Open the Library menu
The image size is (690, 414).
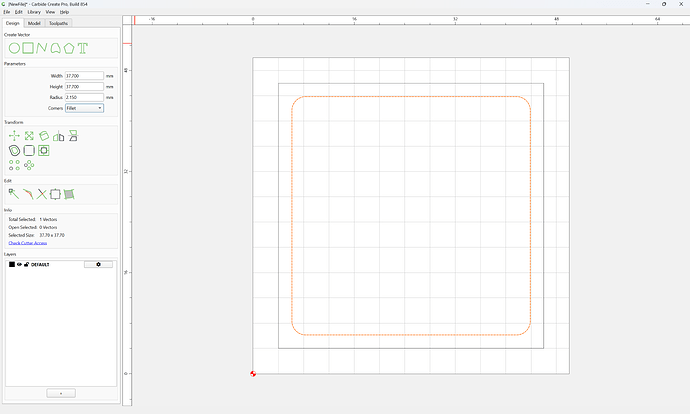coord(34,12)
